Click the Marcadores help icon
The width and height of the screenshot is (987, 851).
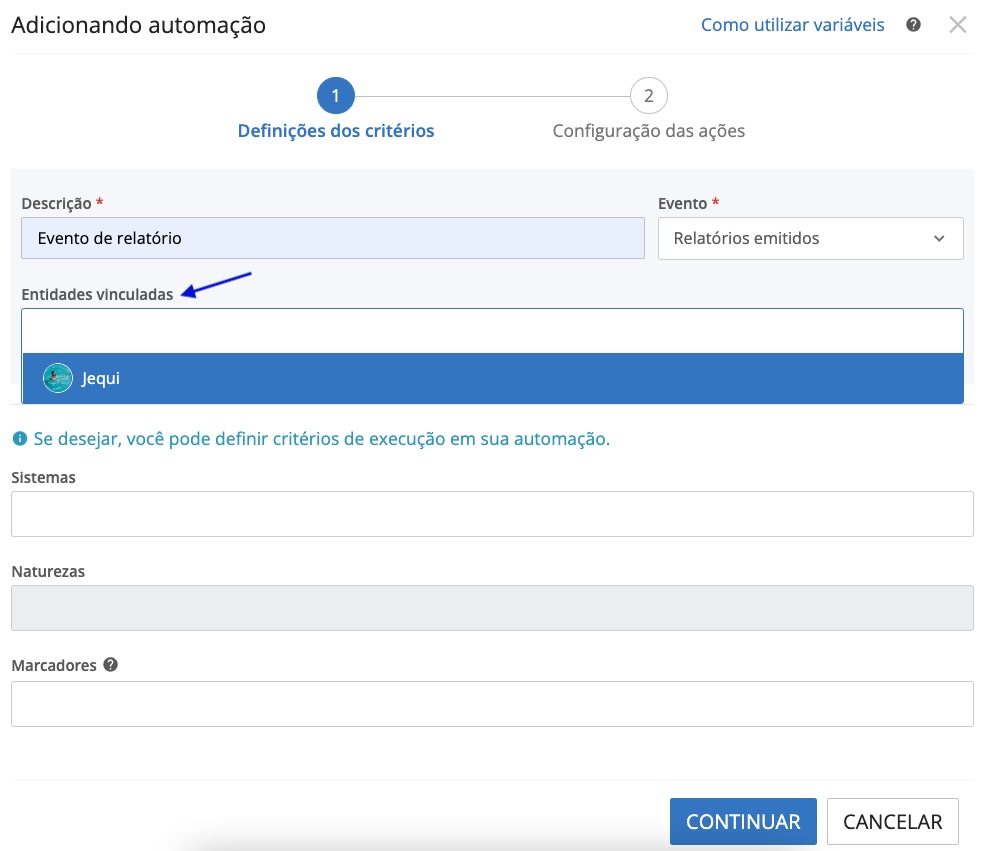[110, 664]
